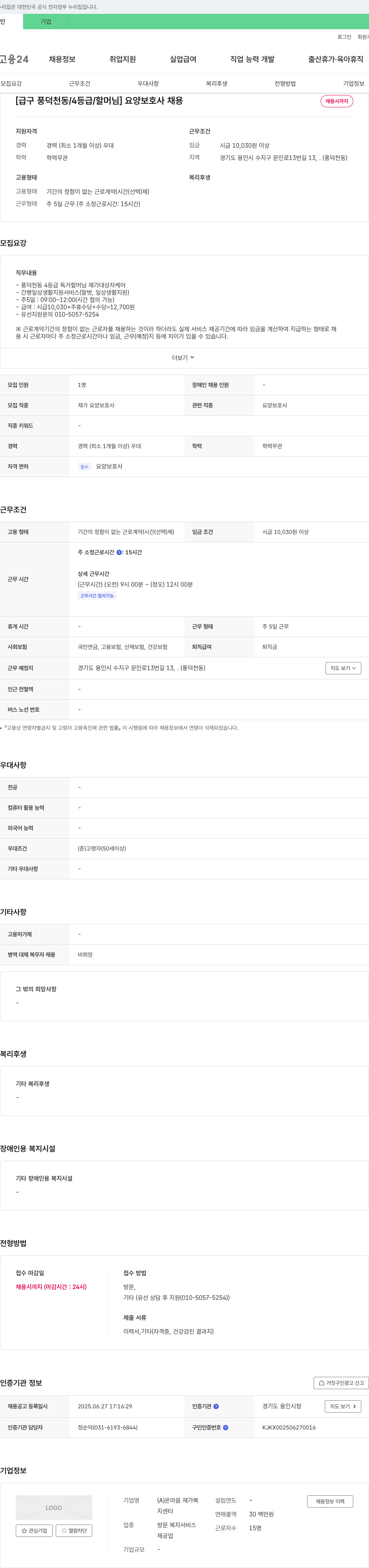Click the 이력서,기타(자격증, 건강검진 결과지) documents text

tap(168, 1331)
